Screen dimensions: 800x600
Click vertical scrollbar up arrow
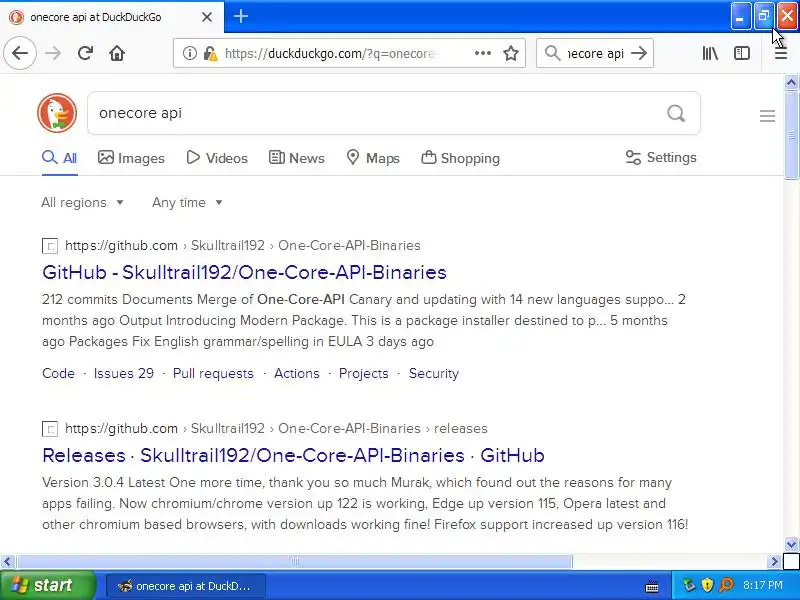click(791, 82)
